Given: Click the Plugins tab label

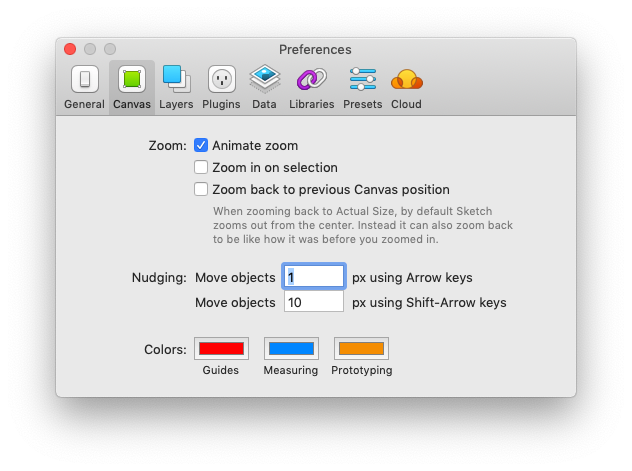Looking at the screenshot, I should (221, 104).
